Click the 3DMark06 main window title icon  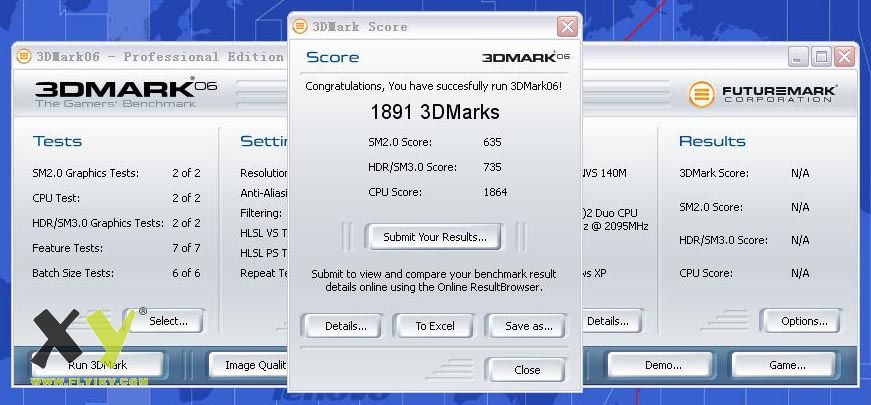(x=23, y=57)
